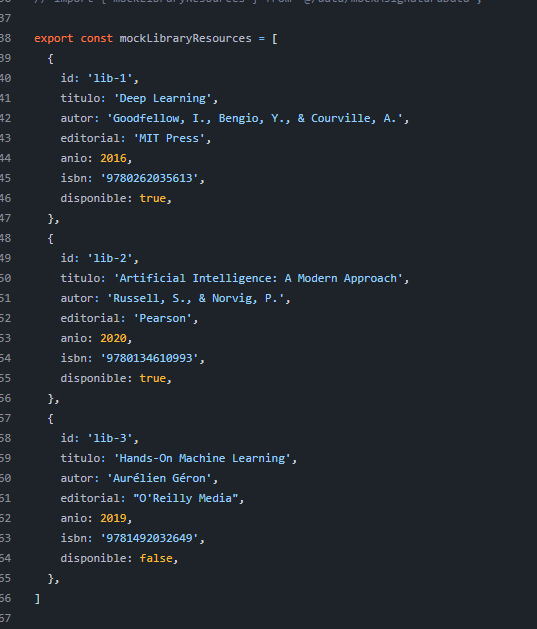Click the "O'Reilly Media" editorial string

(x=186, y=498)
